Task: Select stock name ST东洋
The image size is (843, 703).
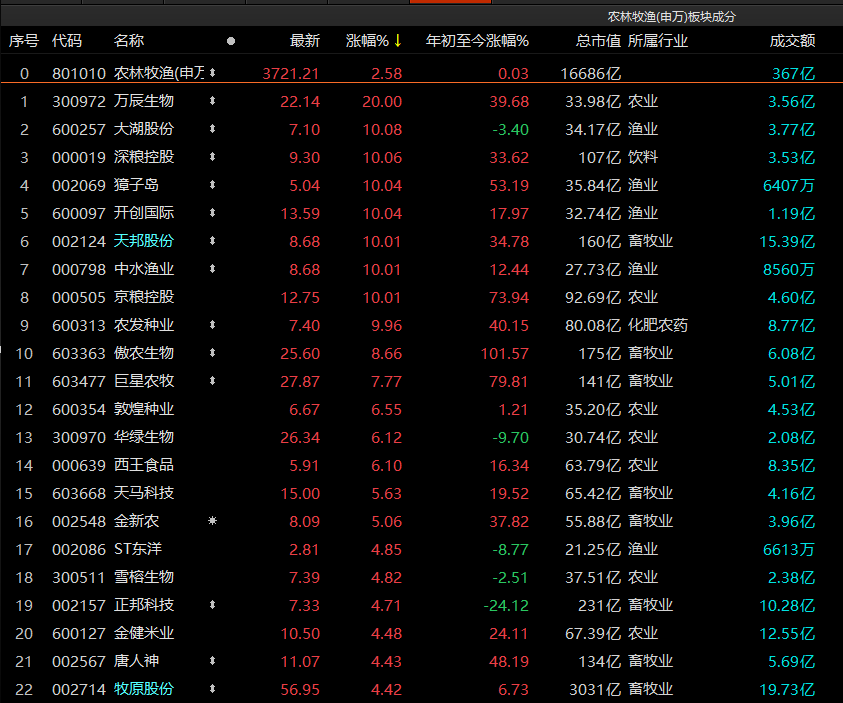Action: pyautogui.click(x=138, y=549)
